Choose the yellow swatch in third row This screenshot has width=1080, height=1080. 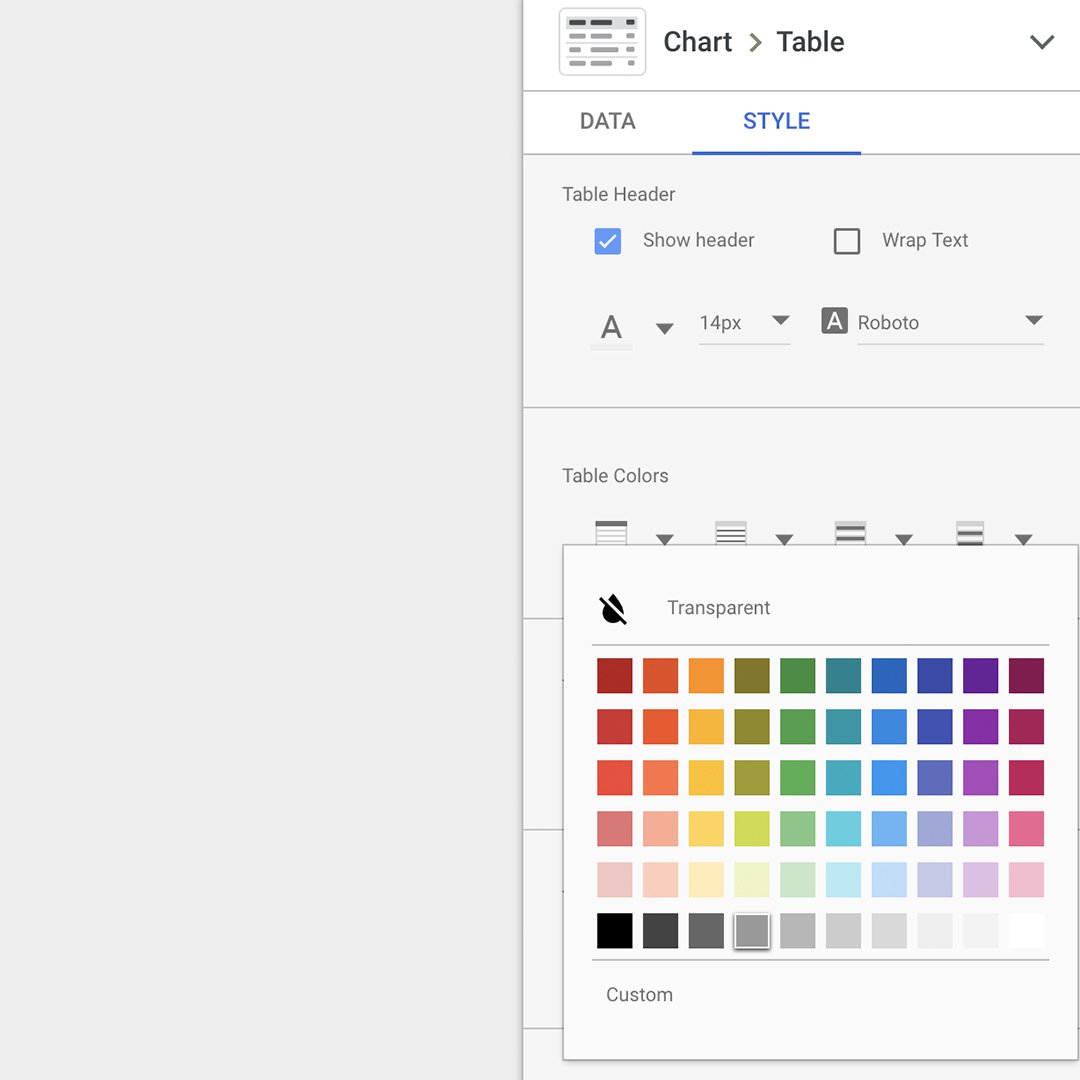(x=706, y=778)
